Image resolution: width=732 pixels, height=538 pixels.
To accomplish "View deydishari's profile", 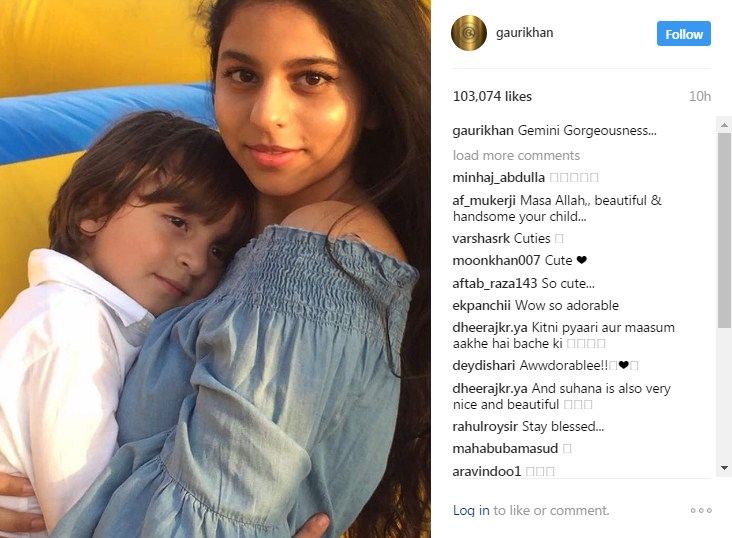I will tap(484, 366).
